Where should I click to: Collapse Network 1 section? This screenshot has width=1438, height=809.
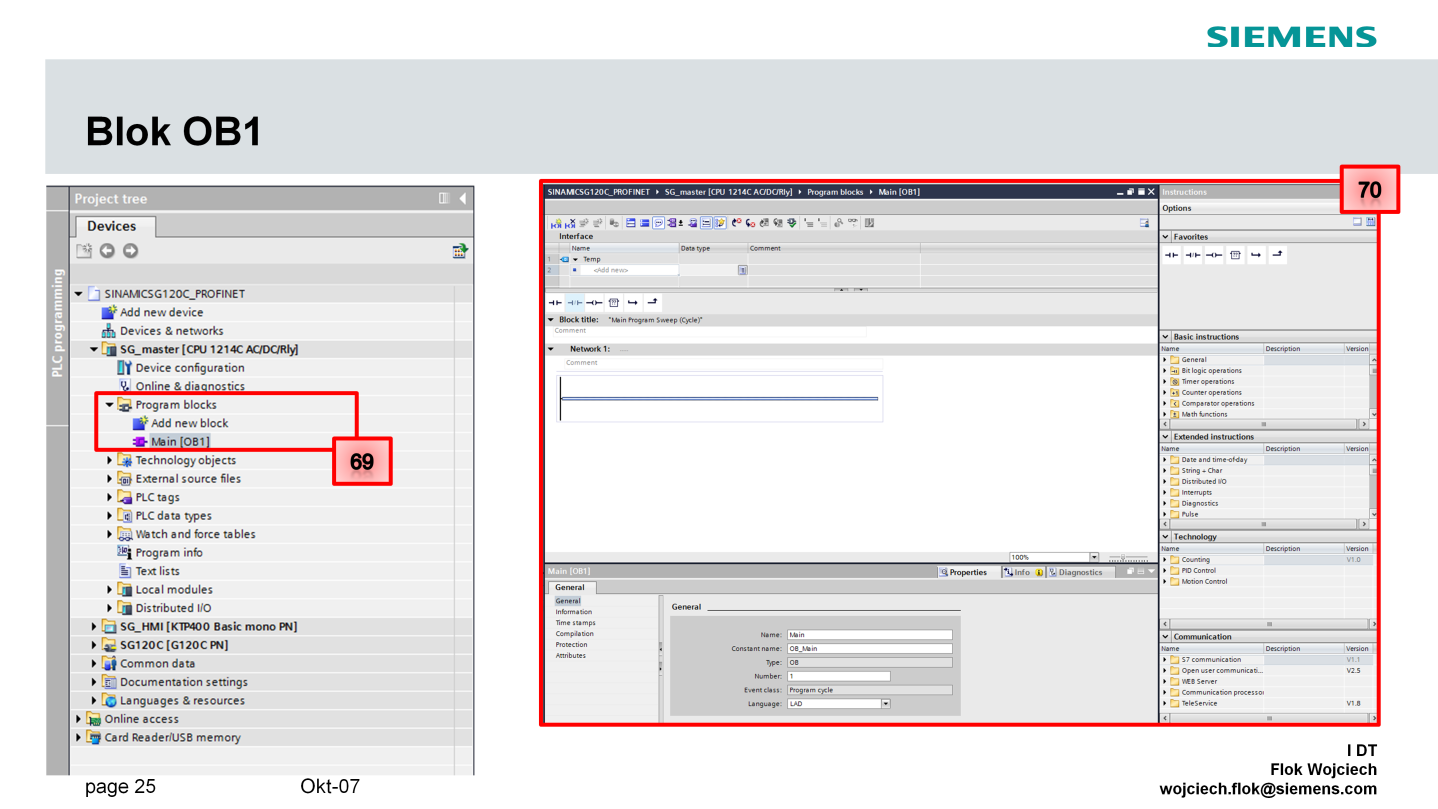click(551, 349)
